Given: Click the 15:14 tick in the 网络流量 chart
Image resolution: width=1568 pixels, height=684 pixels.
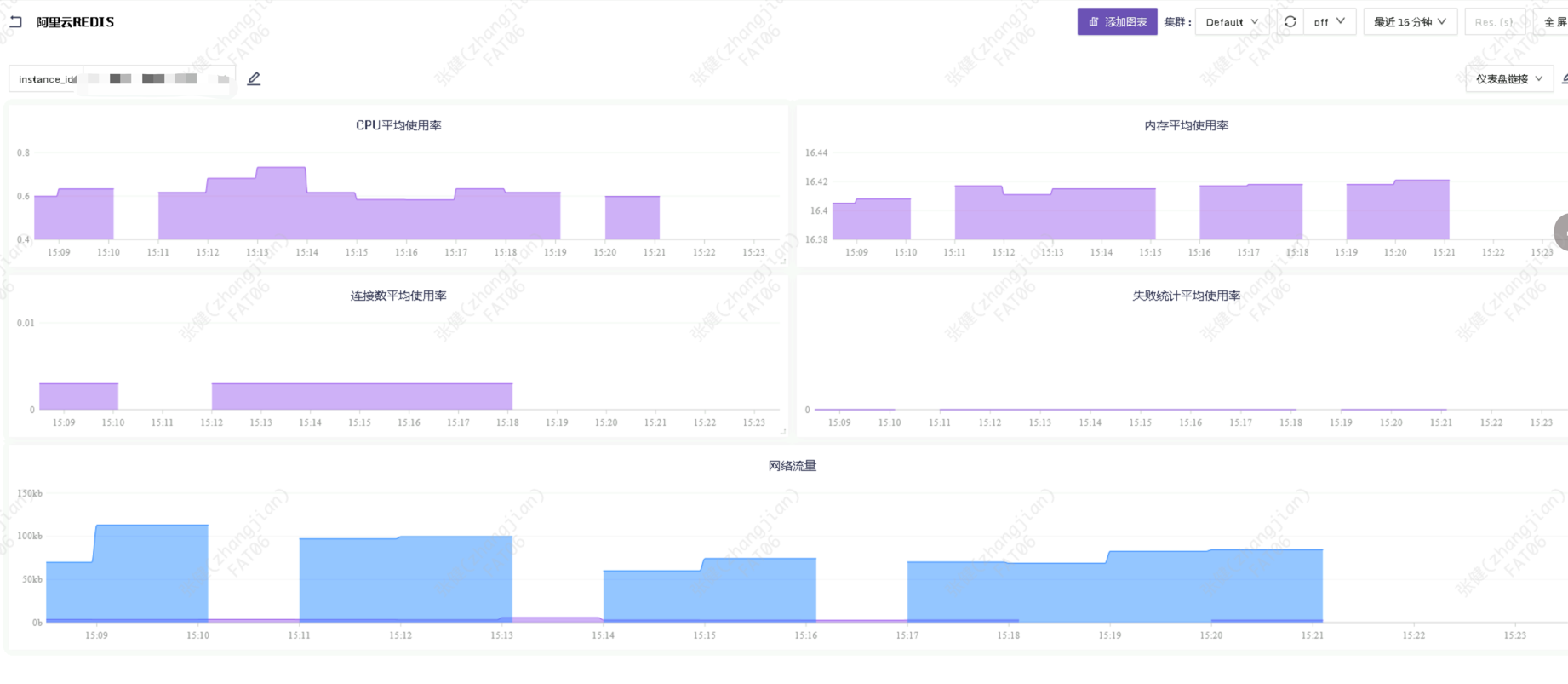Looking at the screenshot, I should pyautogui.click(x=603, y=635).
